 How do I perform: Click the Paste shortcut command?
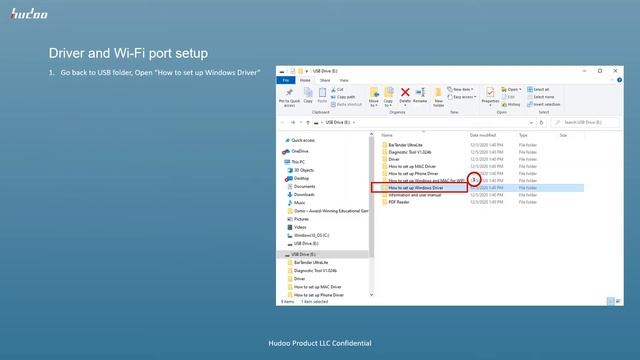[x=347, y=104]
